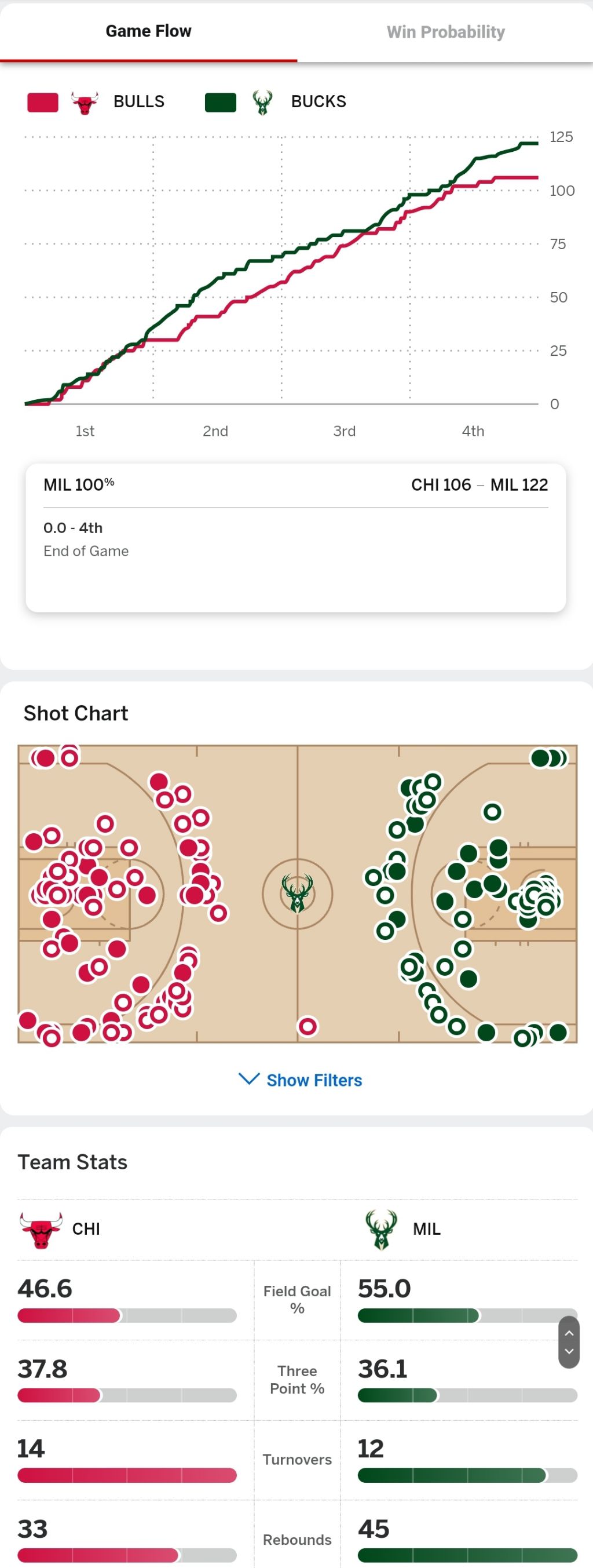Expand filters using the Show Filters chevron

point(250,1079)
